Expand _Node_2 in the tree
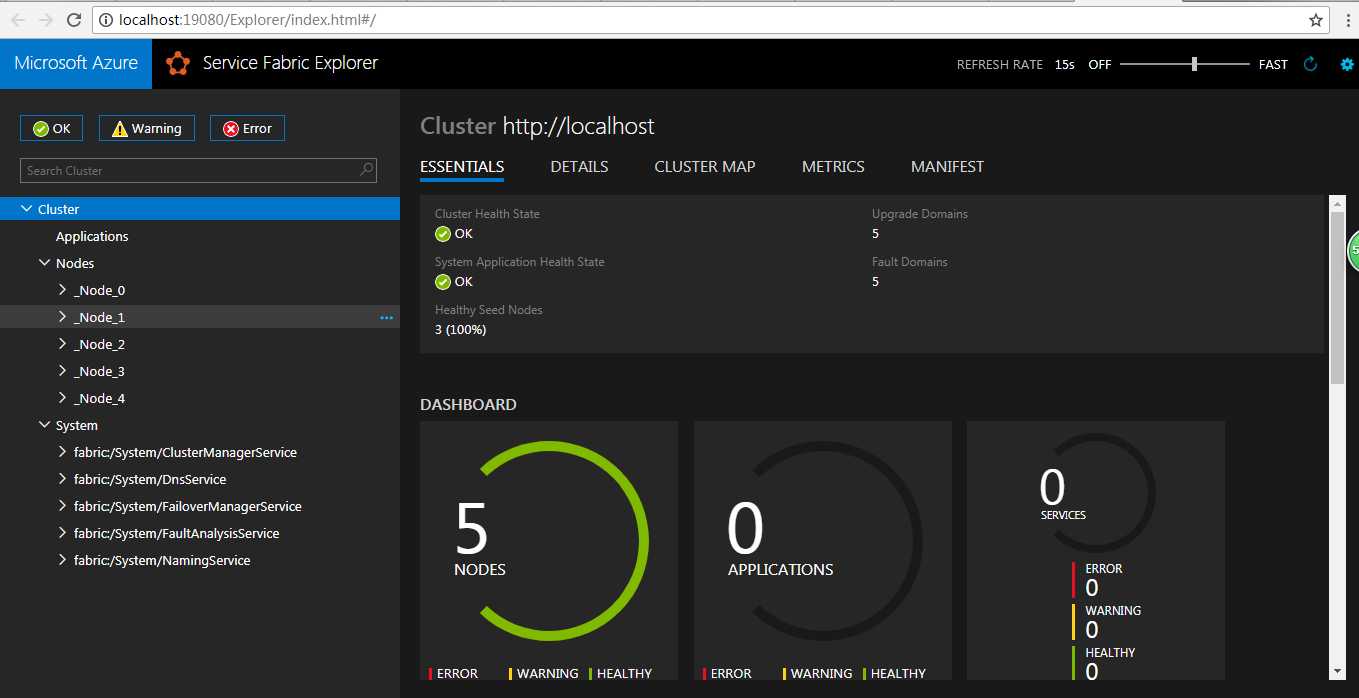 63,344
